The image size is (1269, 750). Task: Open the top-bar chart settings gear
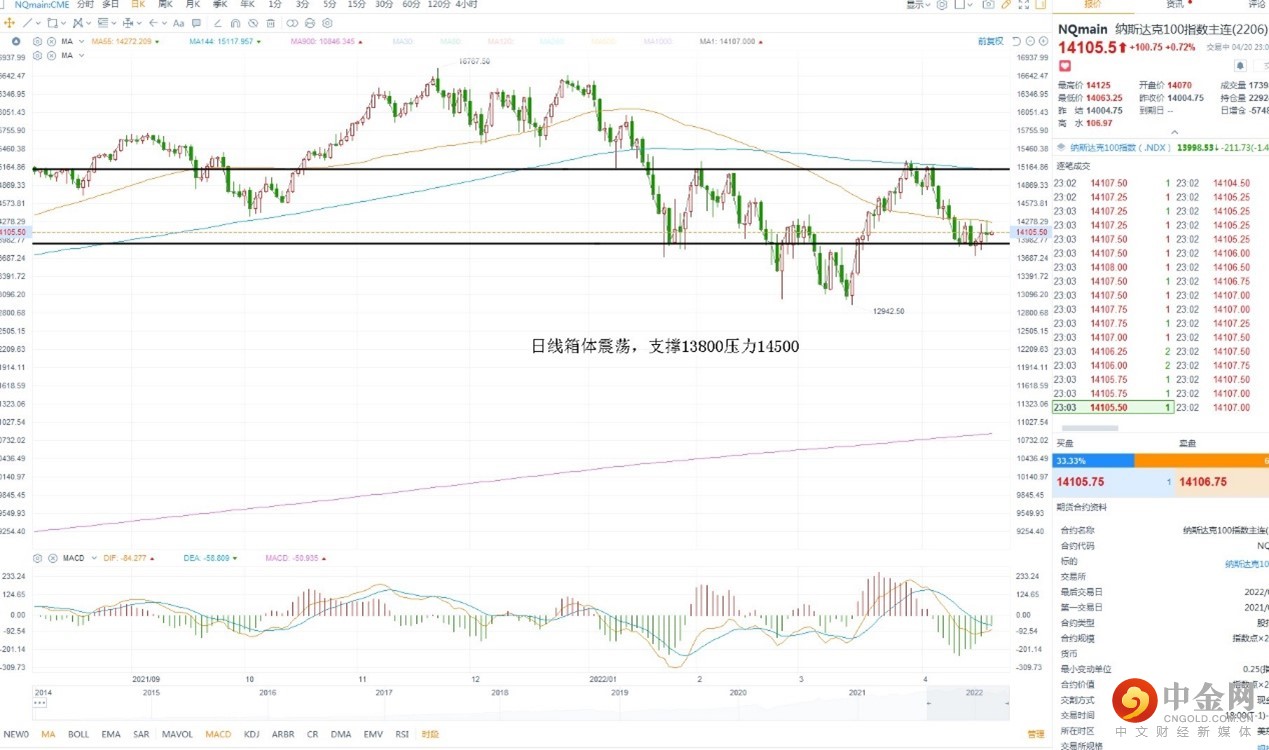tap(942, 4)
